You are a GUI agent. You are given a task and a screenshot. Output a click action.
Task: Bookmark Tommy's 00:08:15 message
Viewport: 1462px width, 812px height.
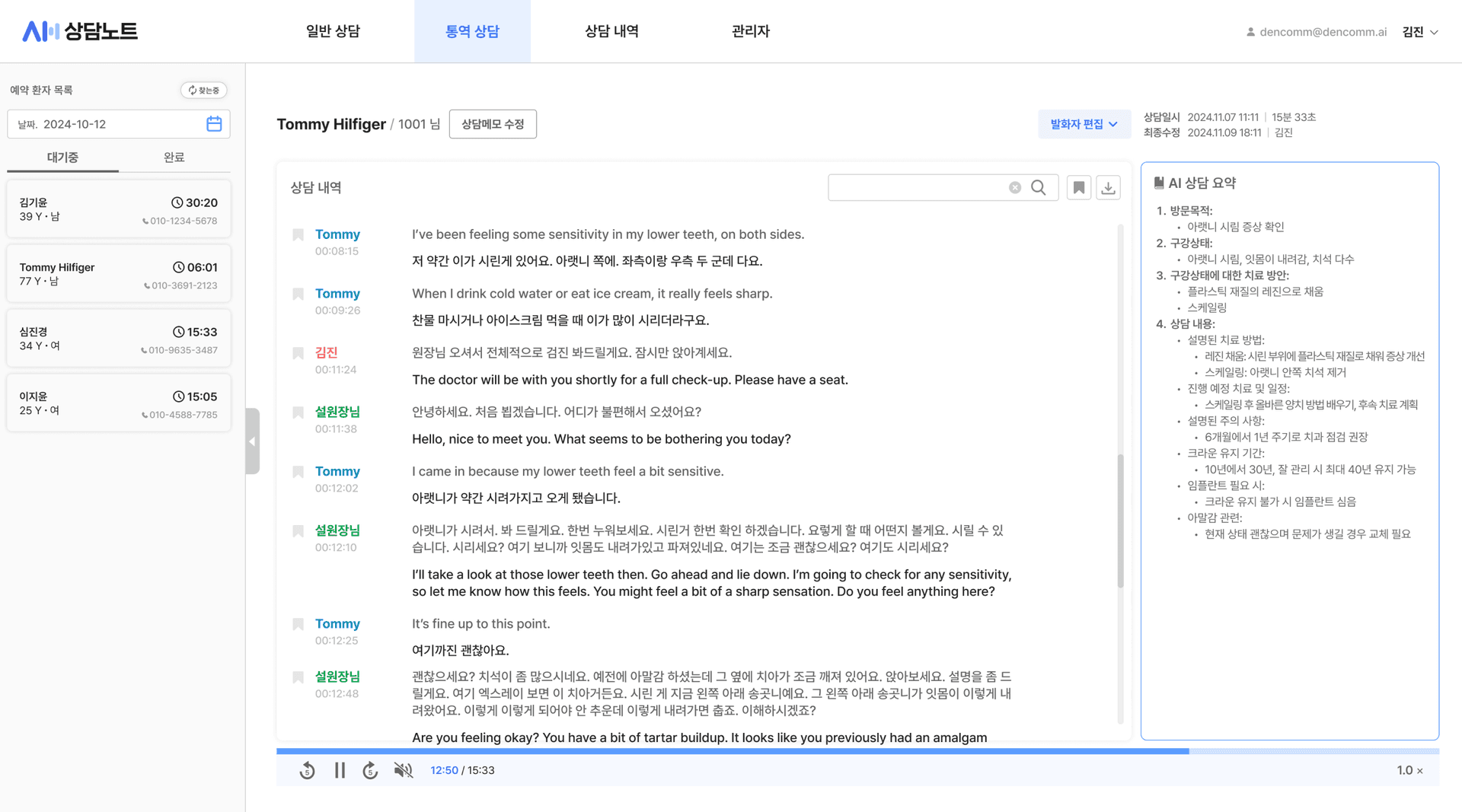click(x=298, y=235)
